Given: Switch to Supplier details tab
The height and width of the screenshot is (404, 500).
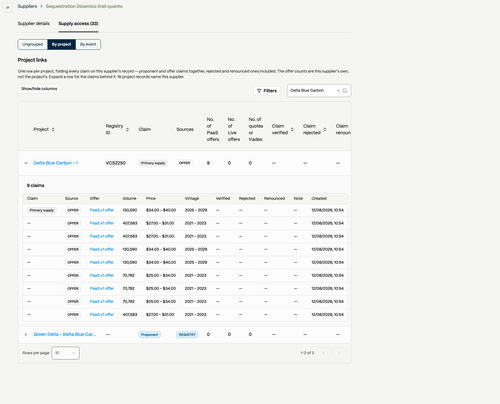Looking at the screenshot, I should point(34,23).
